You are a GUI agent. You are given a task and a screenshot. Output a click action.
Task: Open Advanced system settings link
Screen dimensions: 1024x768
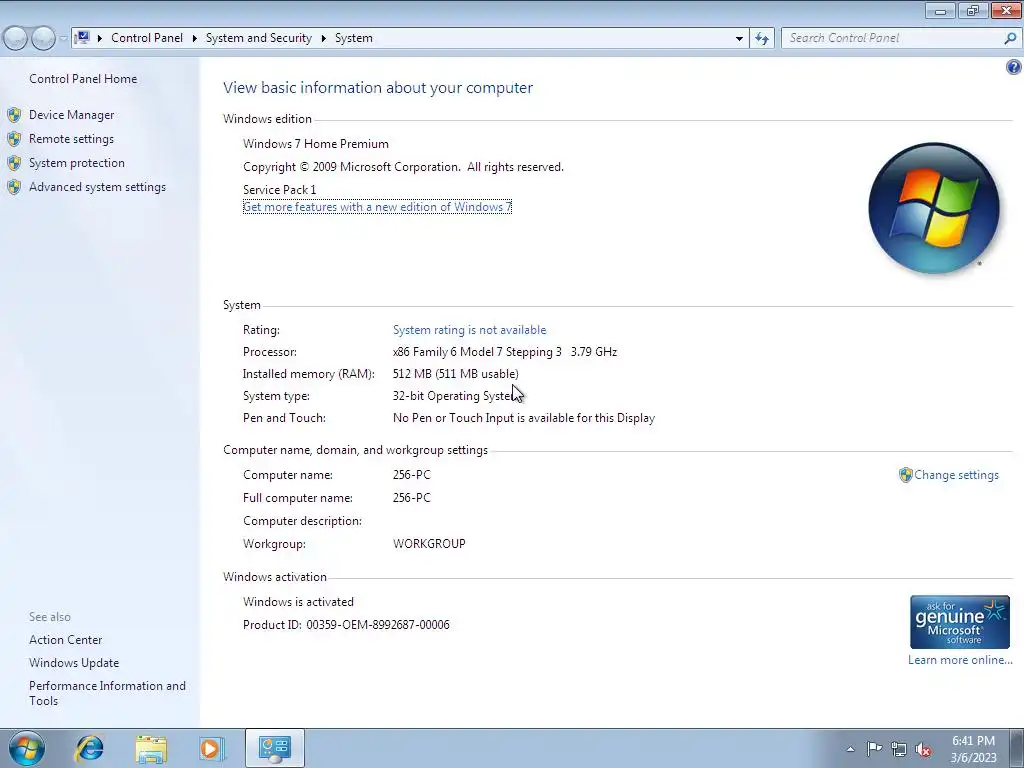[97, 187]
